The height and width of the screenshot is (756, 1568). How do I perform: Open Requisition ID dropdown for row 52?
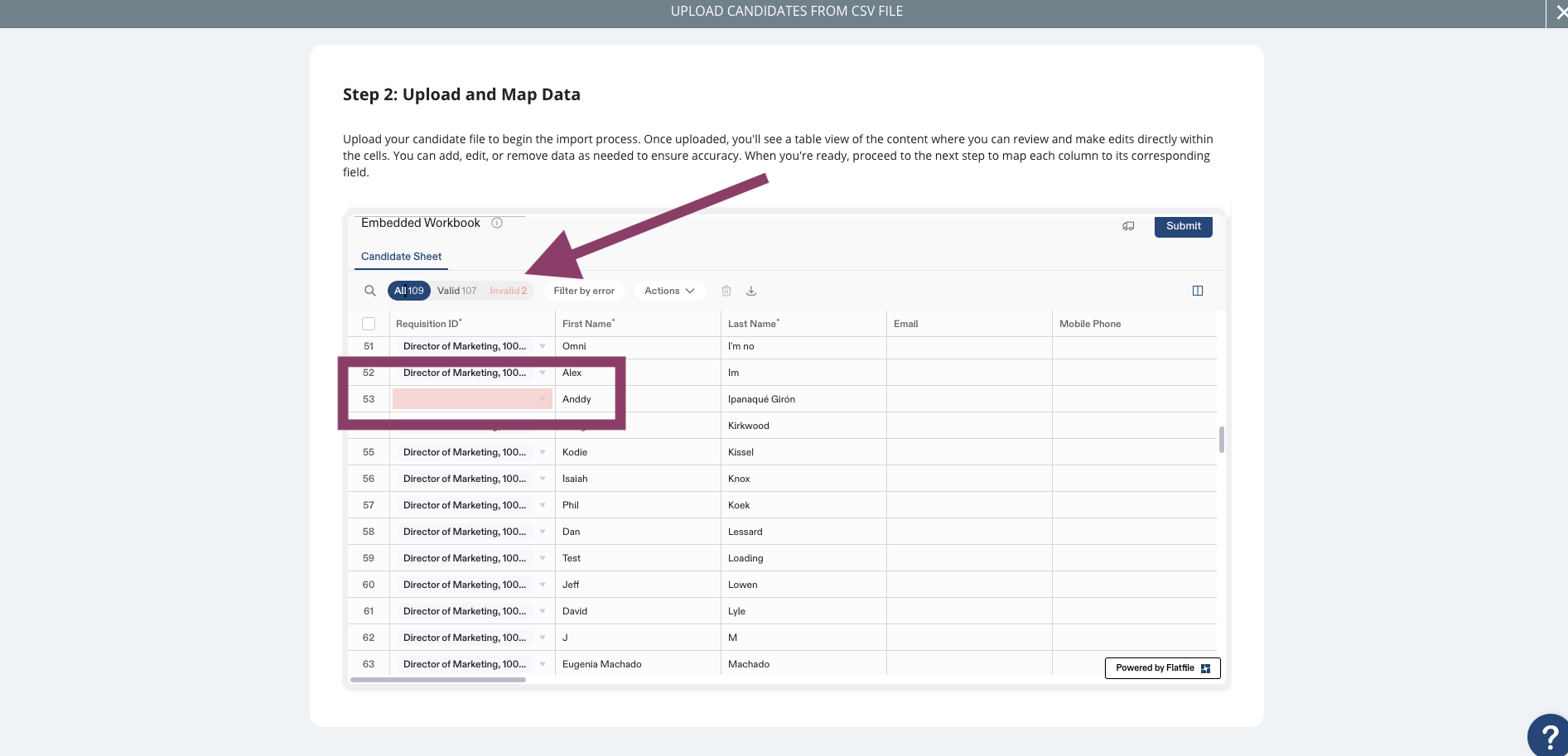tap(543, 373)
